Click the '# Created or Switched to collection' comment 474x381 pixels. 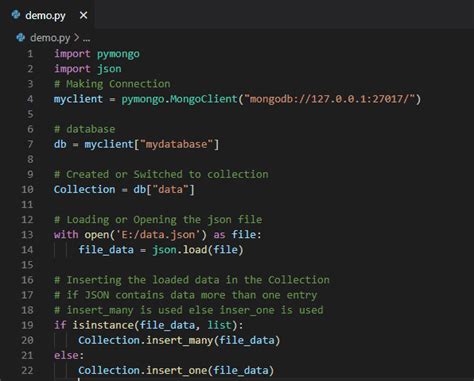click(x=161, y=174)
